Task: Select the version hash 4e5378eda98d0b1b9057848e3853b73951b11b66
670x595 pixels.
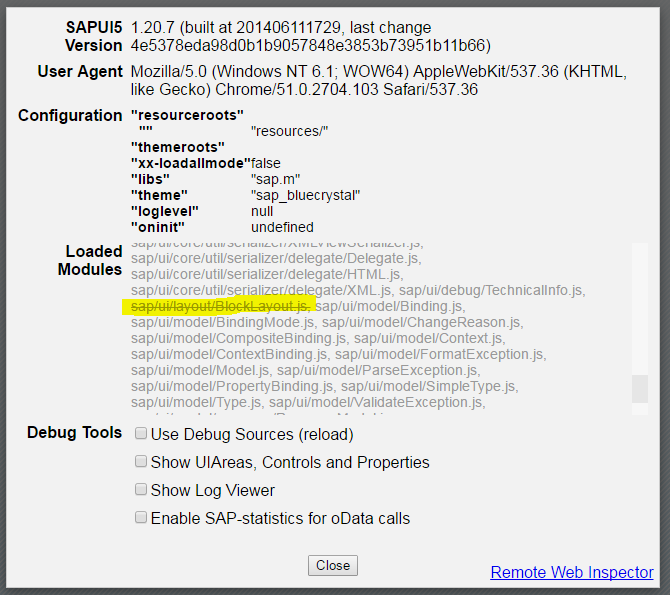Action: coord(308,45)
